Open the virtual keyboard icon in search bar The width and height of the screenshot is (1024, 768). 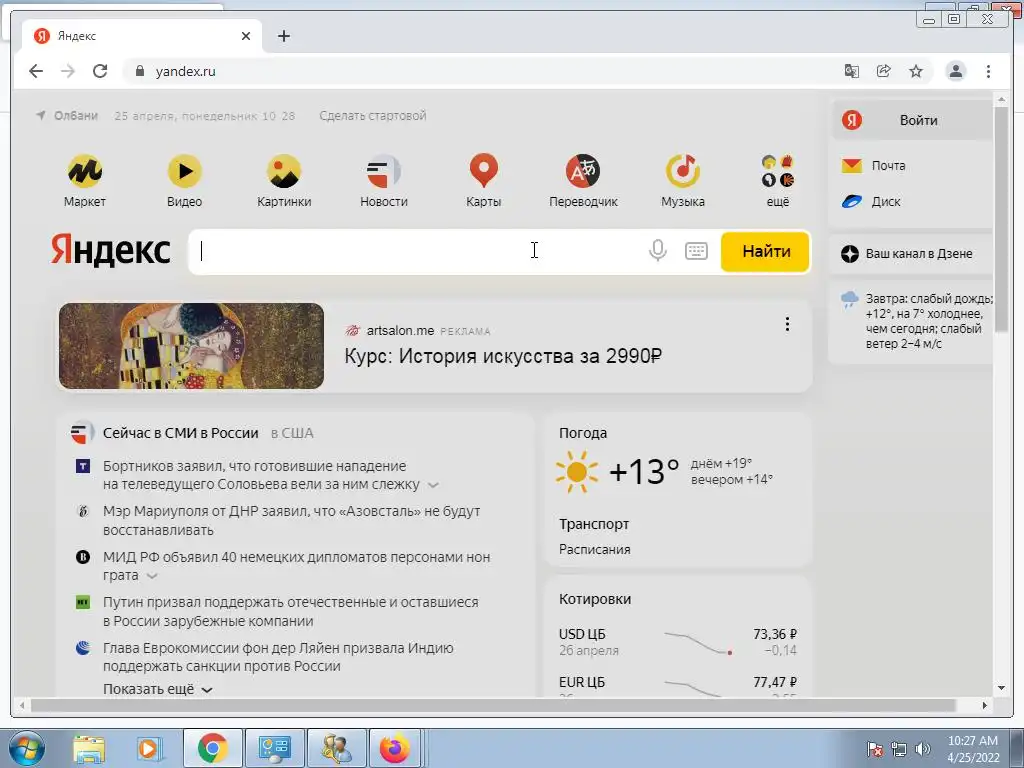pyautogui.click(x=696, y=251)
